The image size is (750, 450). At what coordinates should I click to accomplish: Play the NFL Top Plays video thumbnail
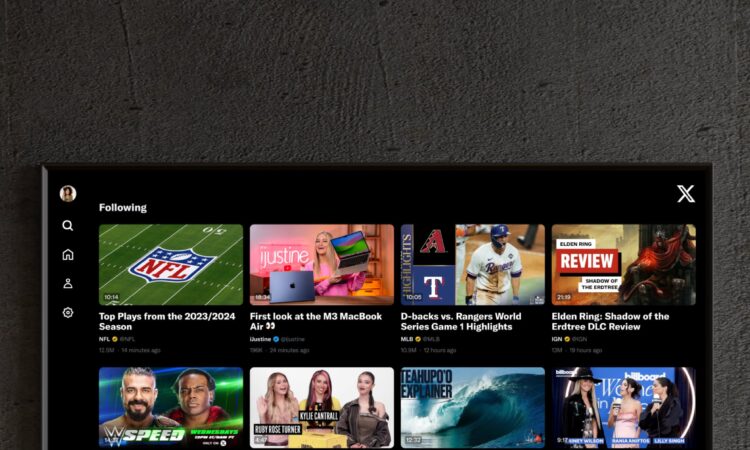[x=171, y=264]
